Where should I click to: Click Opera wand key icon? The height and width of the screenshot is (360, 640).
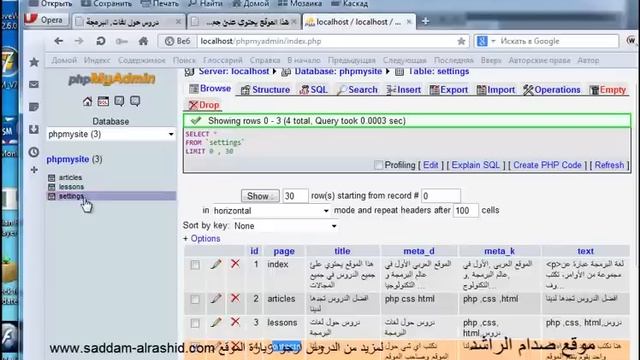pos(122,41)
